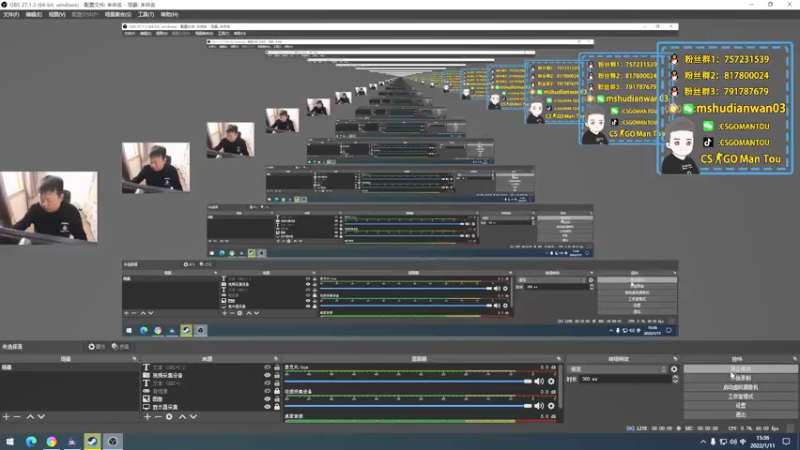Open the colorful browser icon in the taskbar

[52, 441]
